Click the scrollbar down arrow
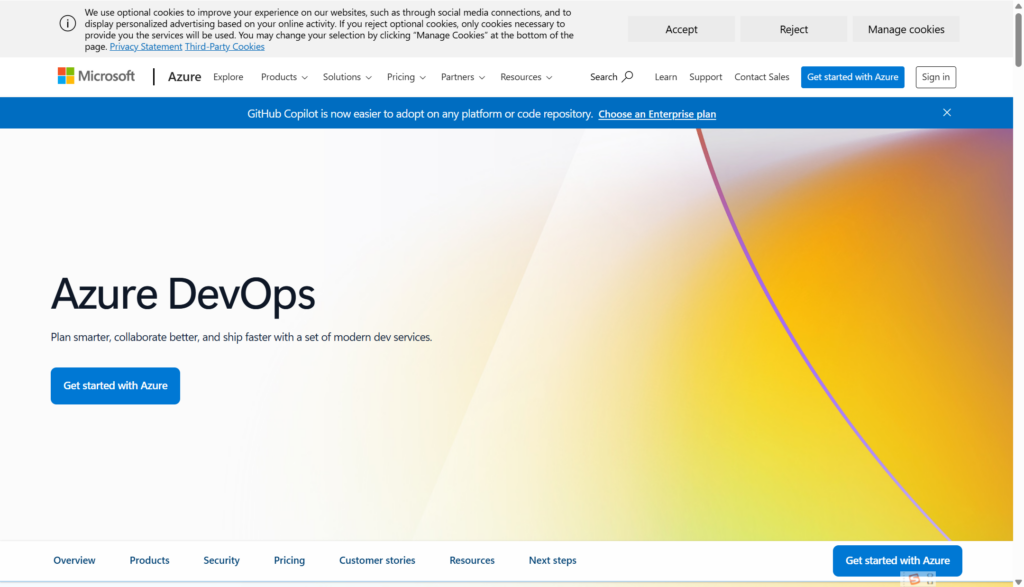The width and height of the screenshot is (1024, 587). (x=1018, y=582)
